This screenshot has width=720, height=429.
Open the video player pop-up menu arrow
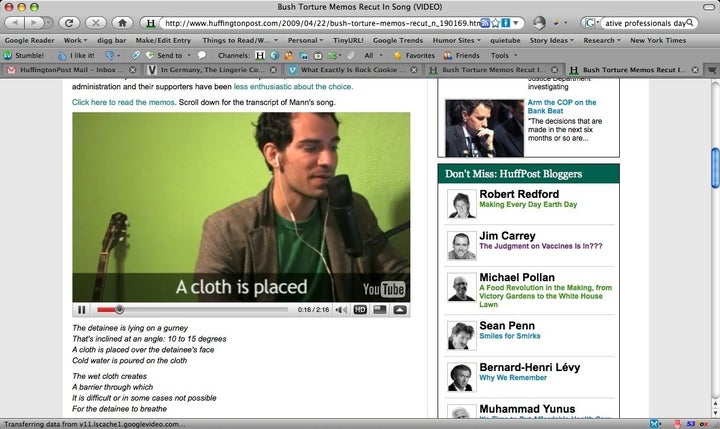400,310
